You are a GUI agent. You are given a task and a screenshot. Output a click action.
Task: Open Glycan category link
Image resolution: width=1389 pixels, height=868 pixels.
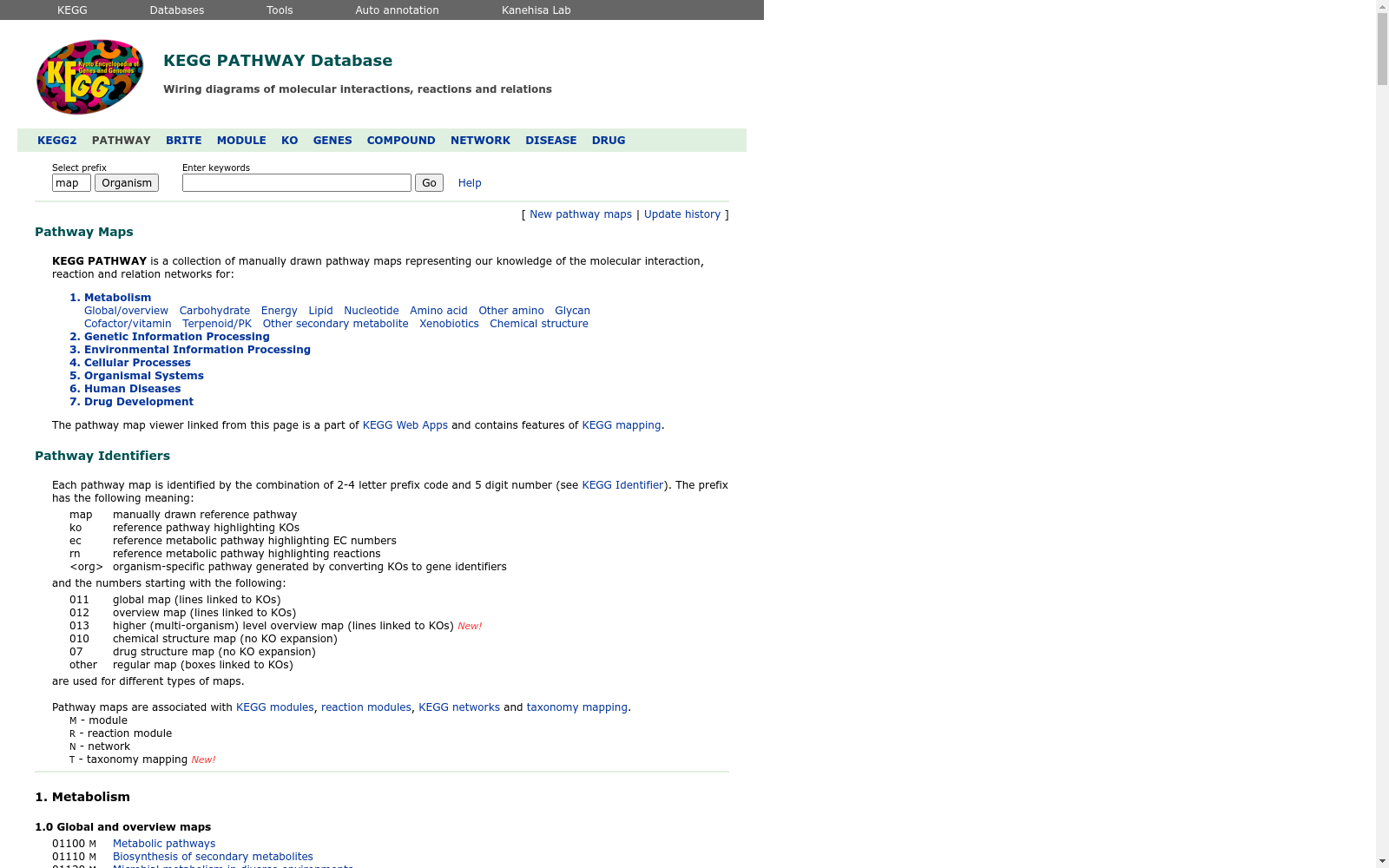pyautogui.click(x=572, y=311)
